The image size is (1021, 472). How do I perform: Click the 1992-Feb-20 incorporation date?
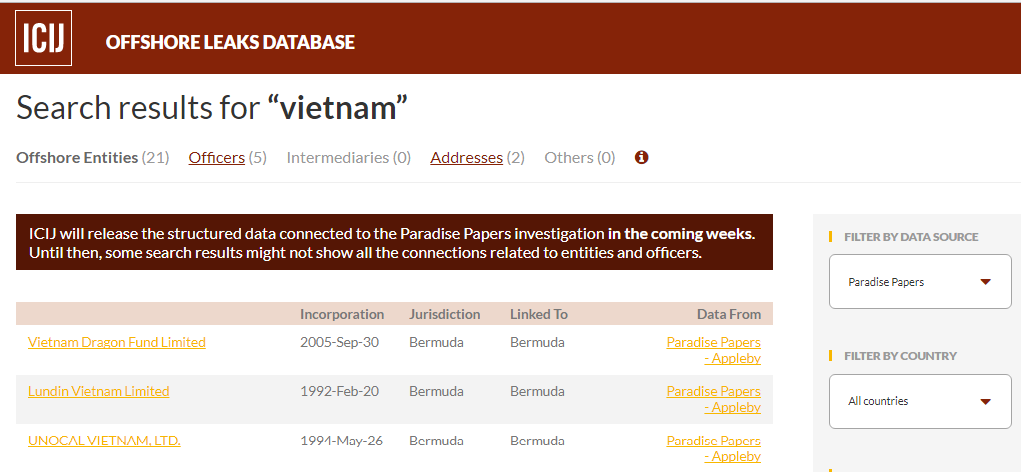[339, 391]
